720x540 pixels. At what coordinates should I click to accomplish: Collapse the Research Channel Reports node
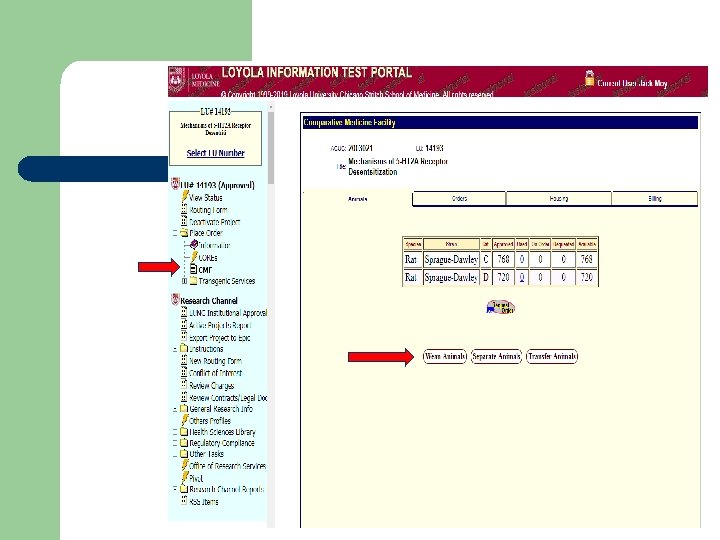tap(174, 489)
